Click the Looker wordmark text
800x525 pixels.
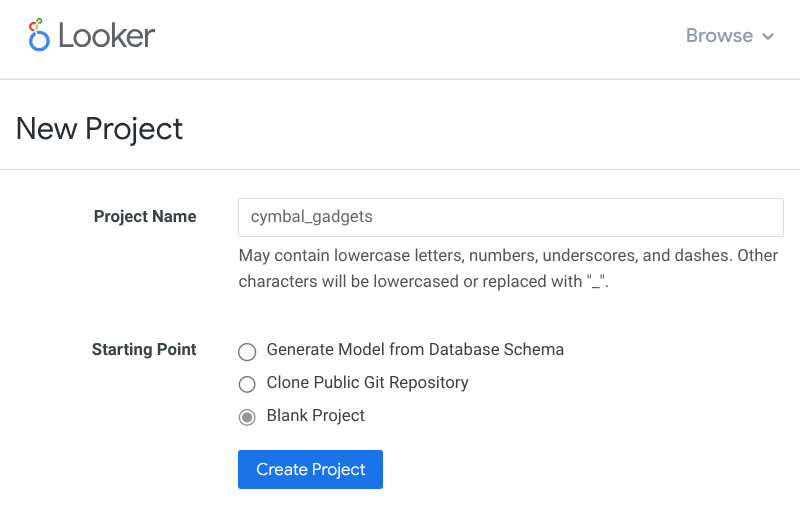(x=106, y=36)
